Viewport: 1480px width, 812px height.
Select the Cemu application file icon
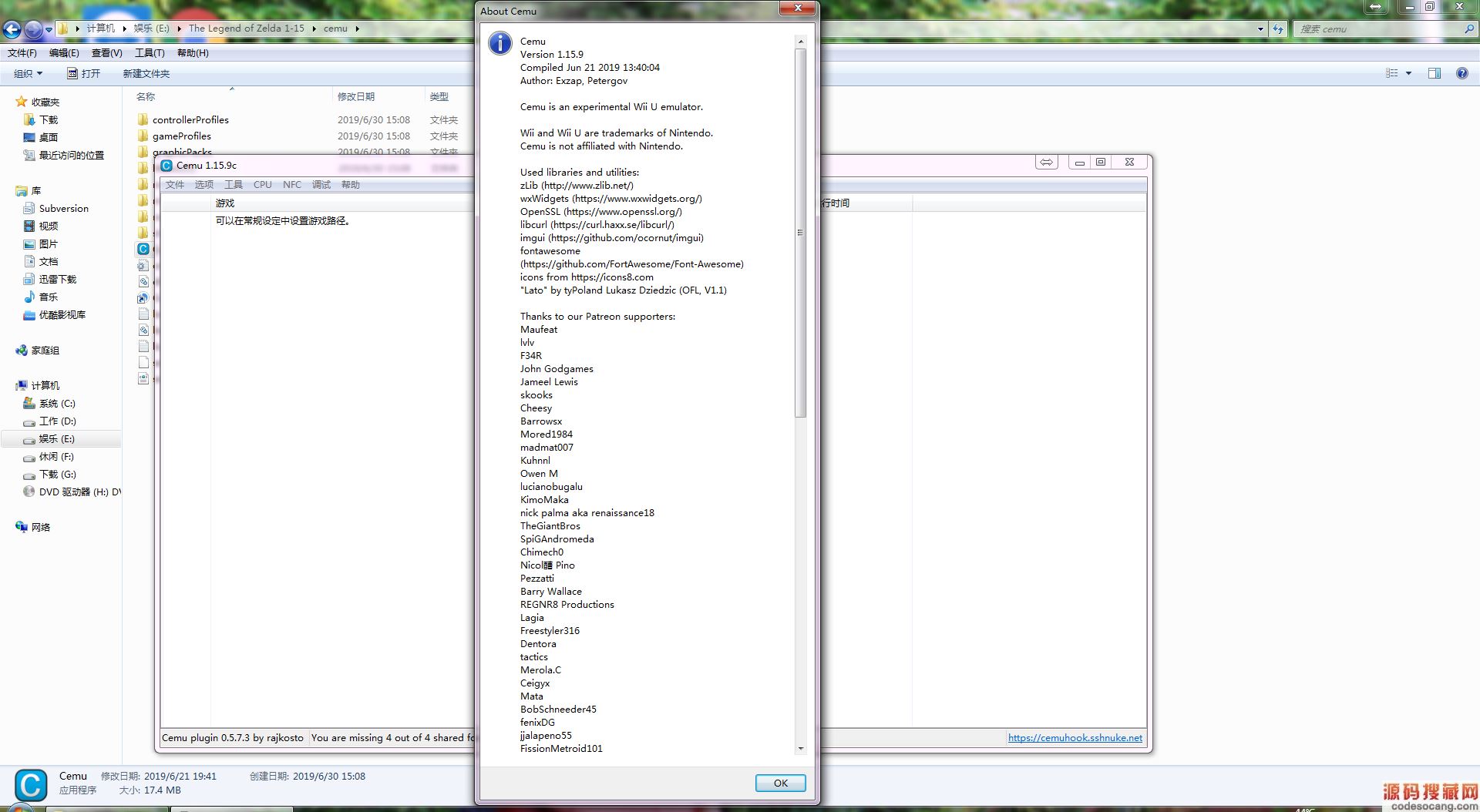(x=143, y=248)
